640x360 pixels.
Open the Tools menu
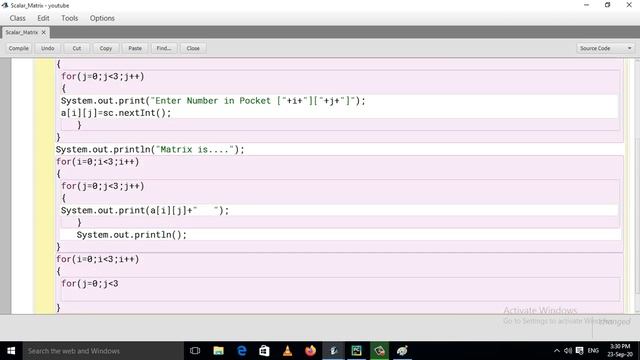[x=69, y=18]
